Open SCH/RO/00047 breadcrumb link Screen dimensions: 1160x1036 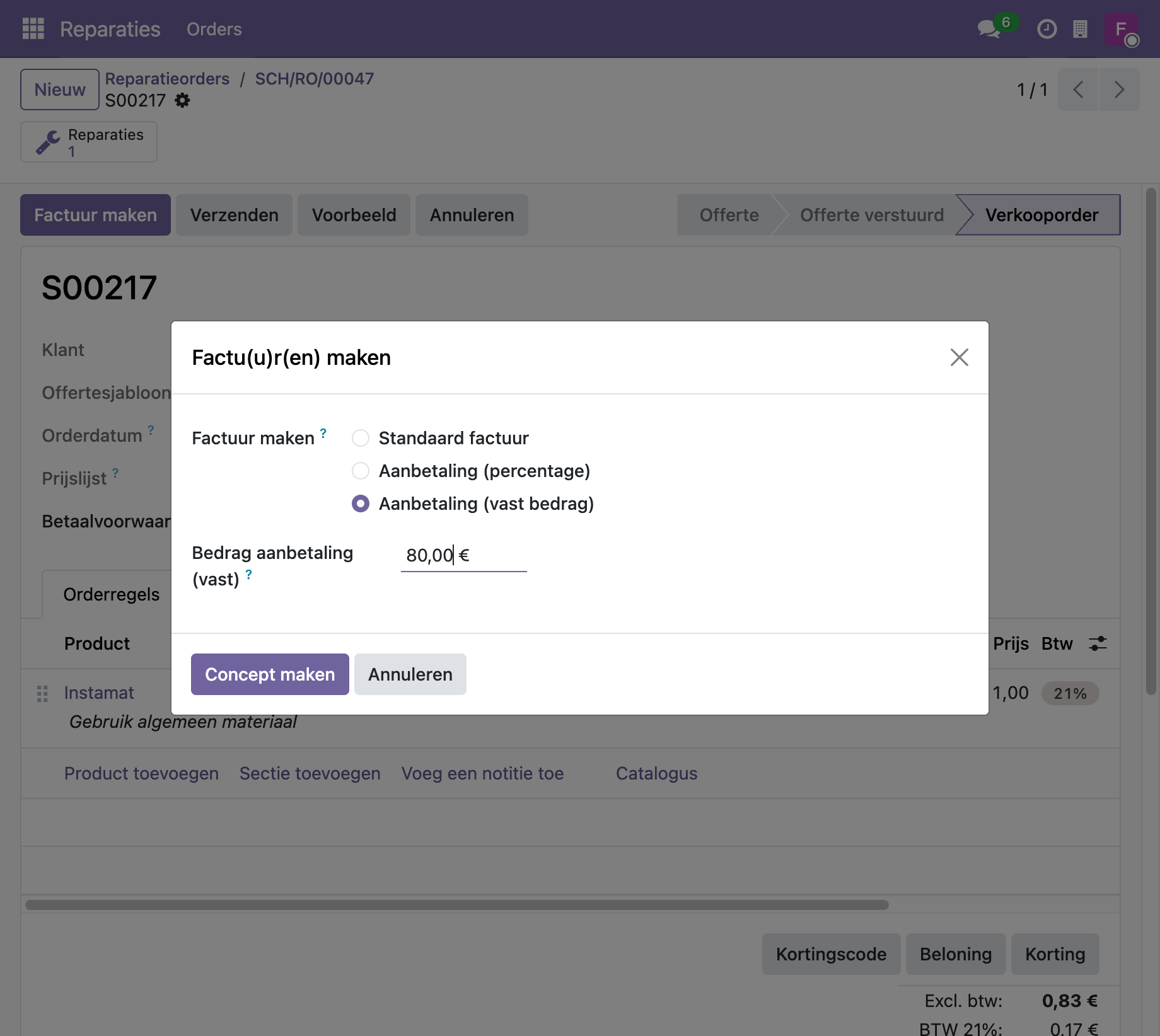click(x=314, y=79)
